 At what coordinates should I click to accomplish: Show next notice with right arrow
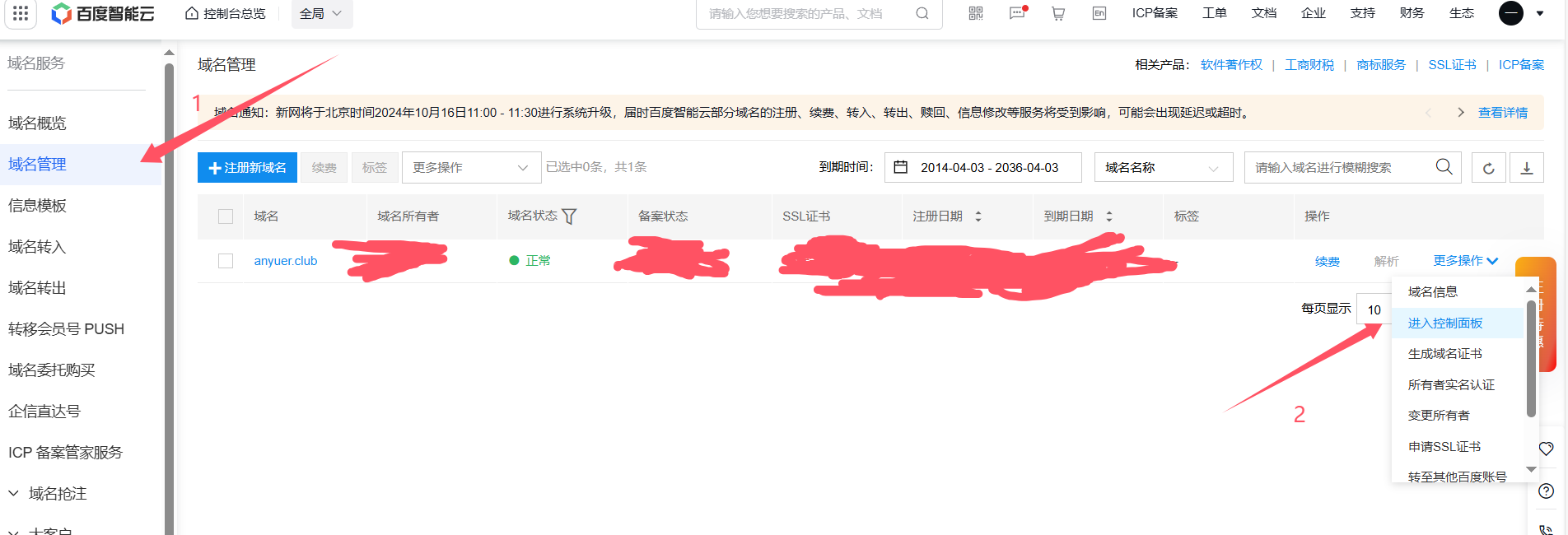[x=1461, y=113]
